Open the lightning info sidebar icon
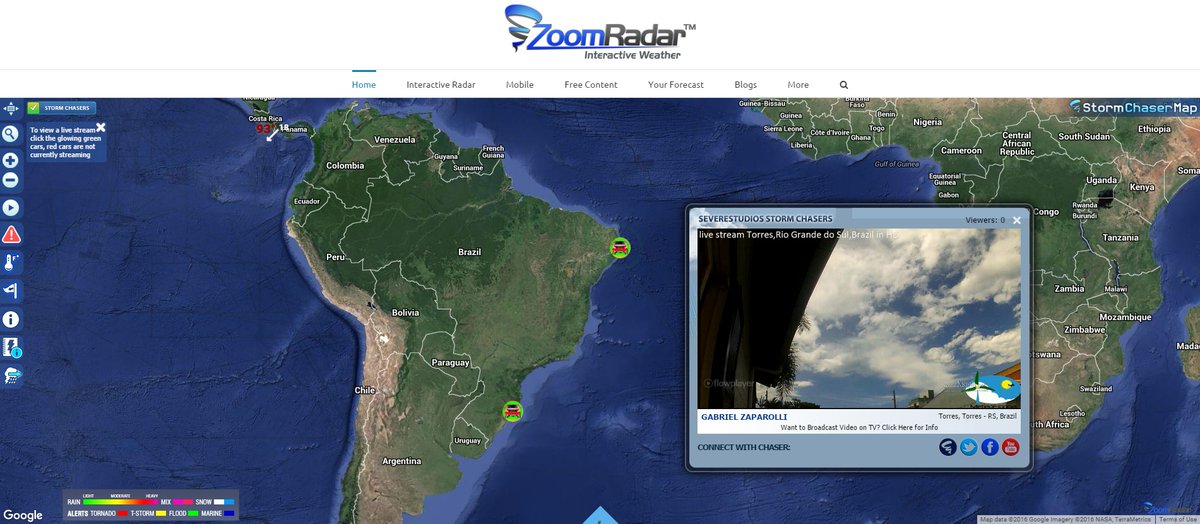 tap(12, 347)
